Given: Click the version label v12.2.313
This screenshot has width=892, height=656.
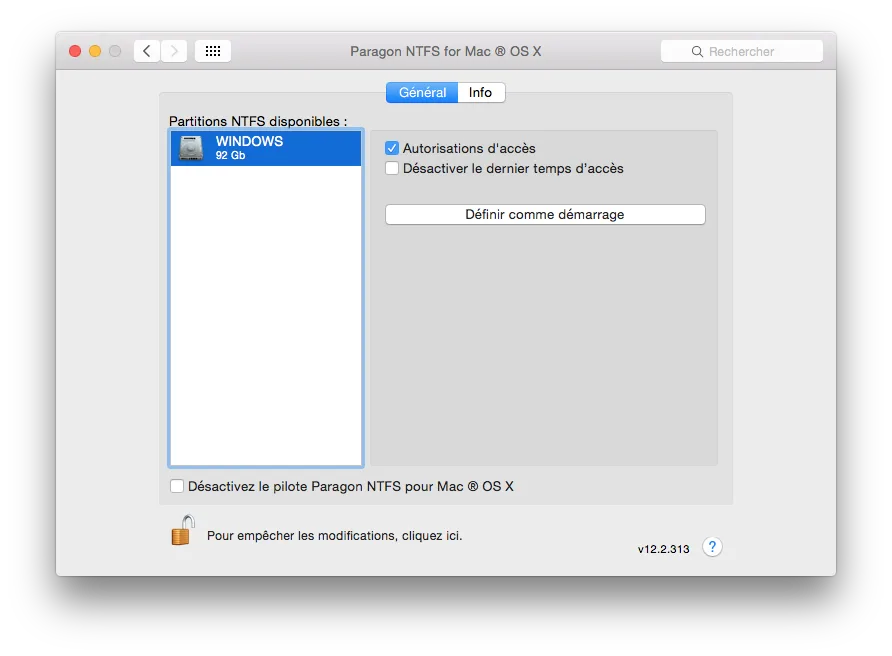Looking at the screenshot, I should point(663,549).
